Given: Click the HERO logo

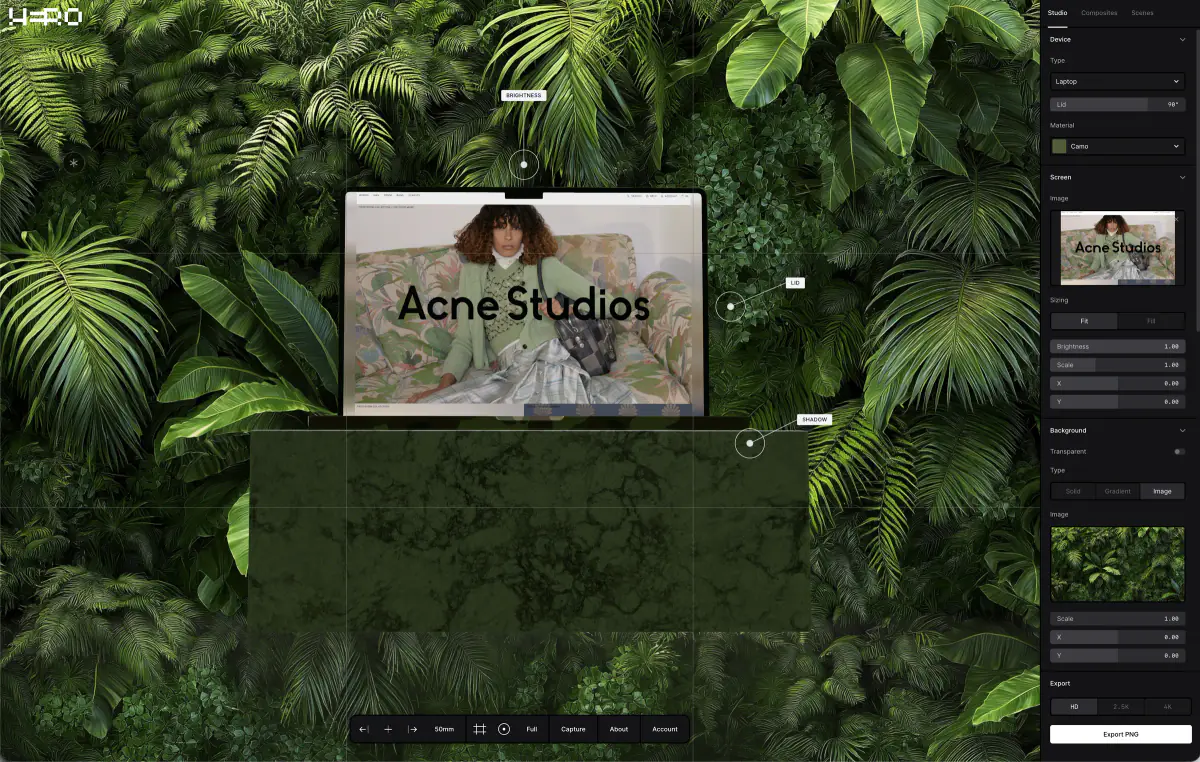Looking at the screenshot, I should 45,17.
